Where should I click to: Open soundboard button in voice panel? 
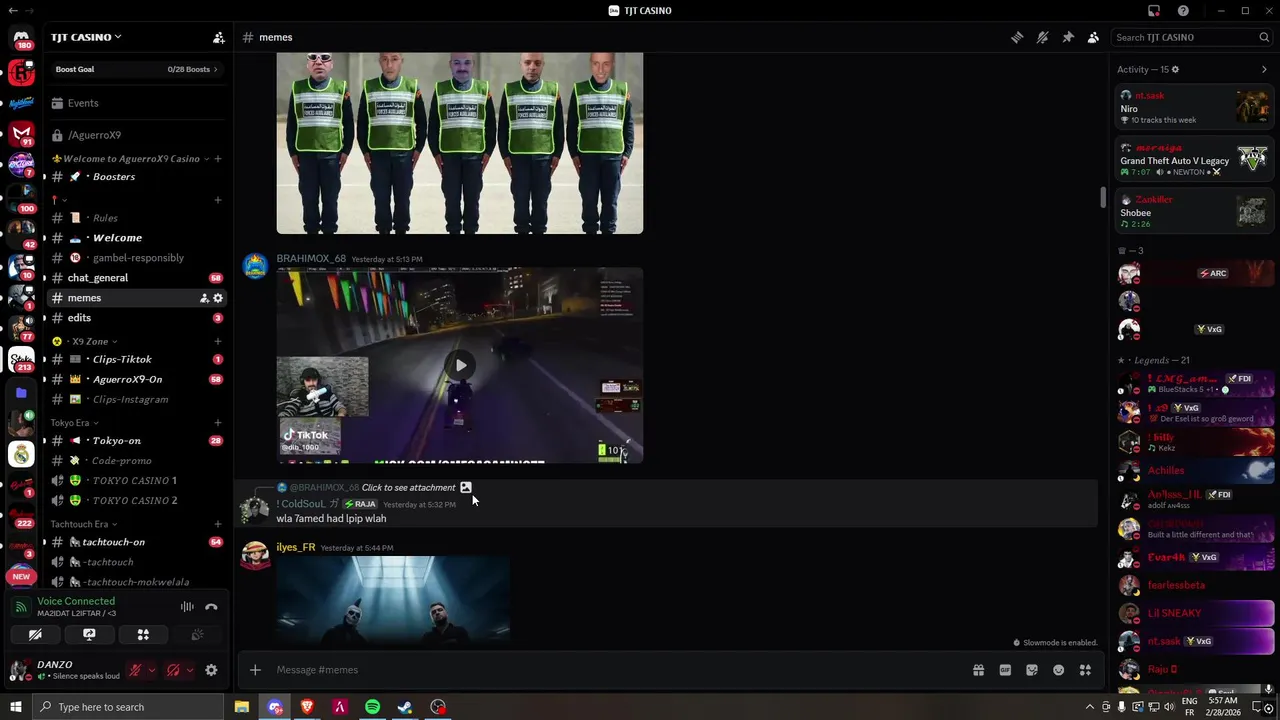click(x=197, y=635)
